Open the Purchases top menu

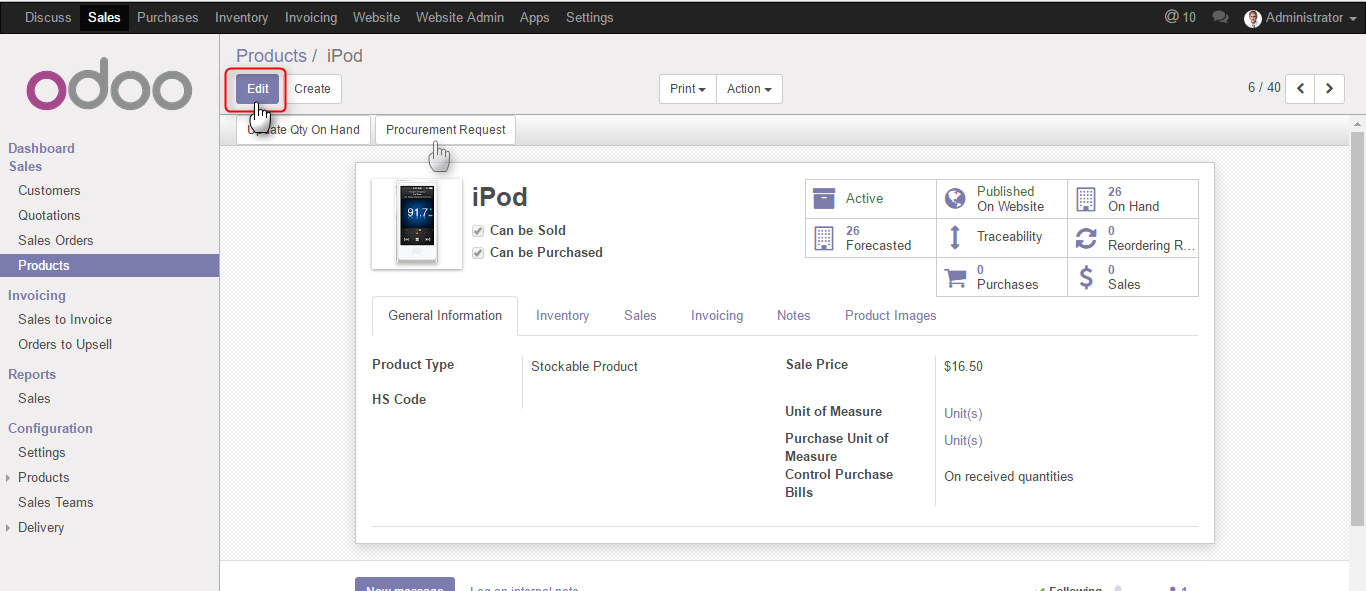(x=167, y=18)
